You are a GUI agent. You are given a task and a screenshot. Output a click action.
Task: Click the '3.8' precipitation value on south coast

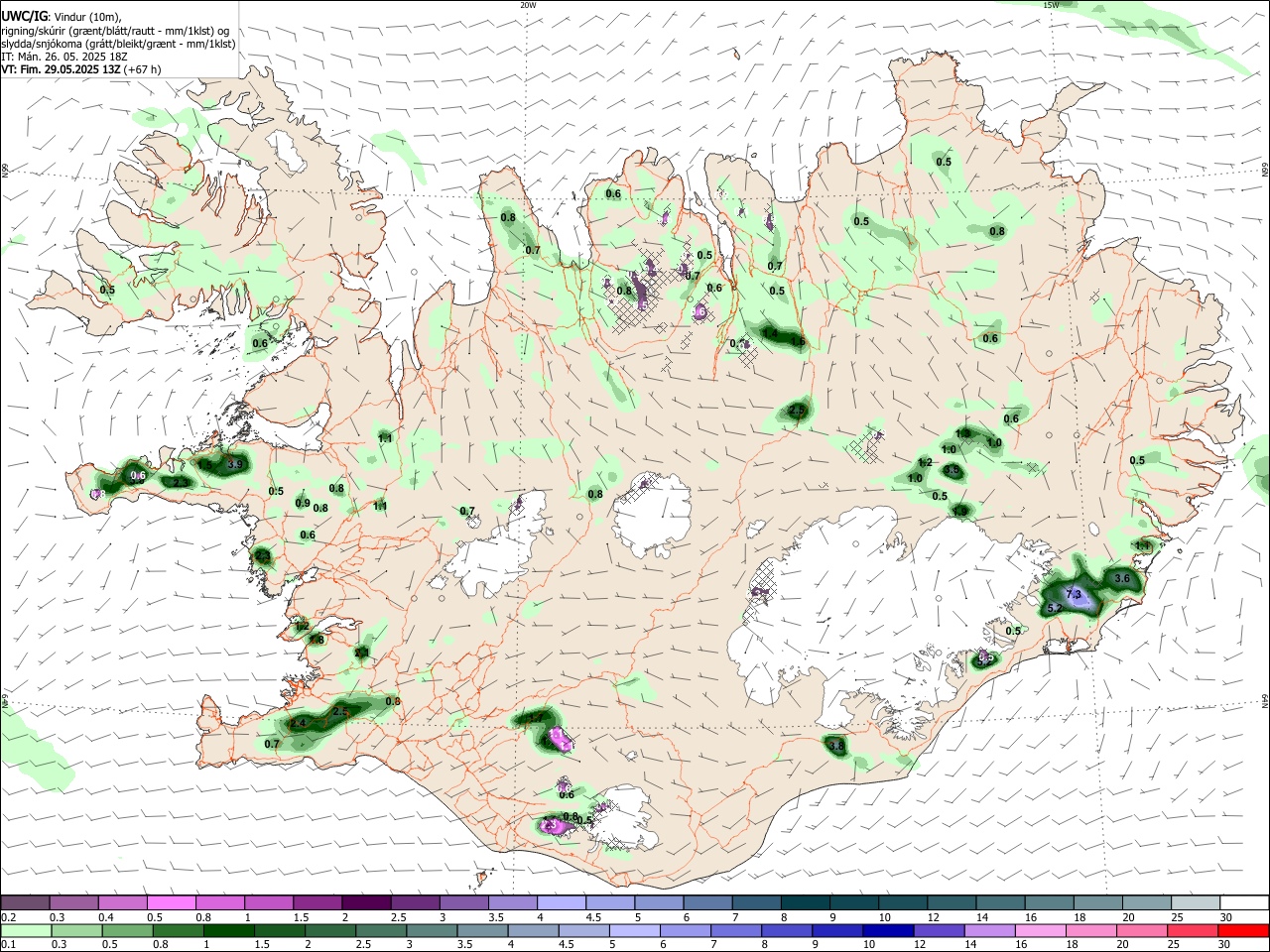coord(836,746)
